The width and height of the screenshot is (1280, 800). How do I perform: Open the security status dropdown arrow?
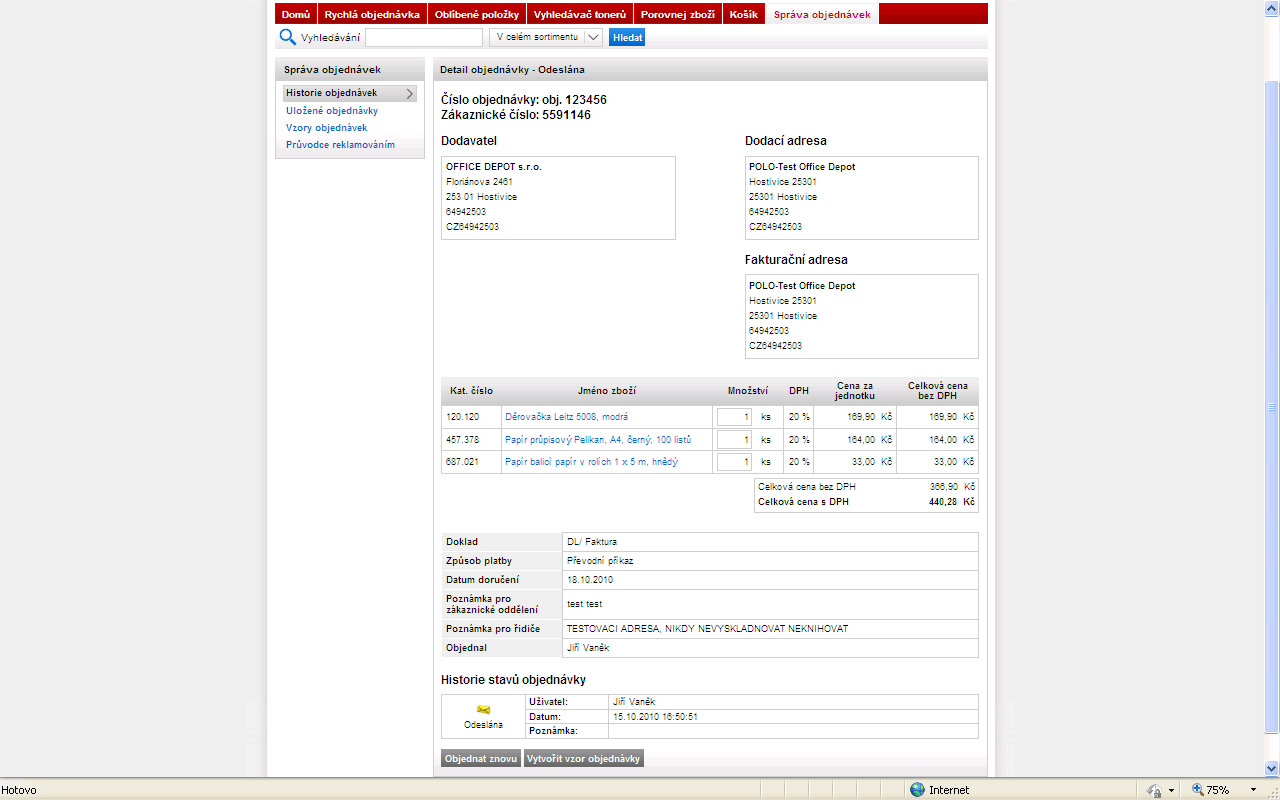point(1171,790)
